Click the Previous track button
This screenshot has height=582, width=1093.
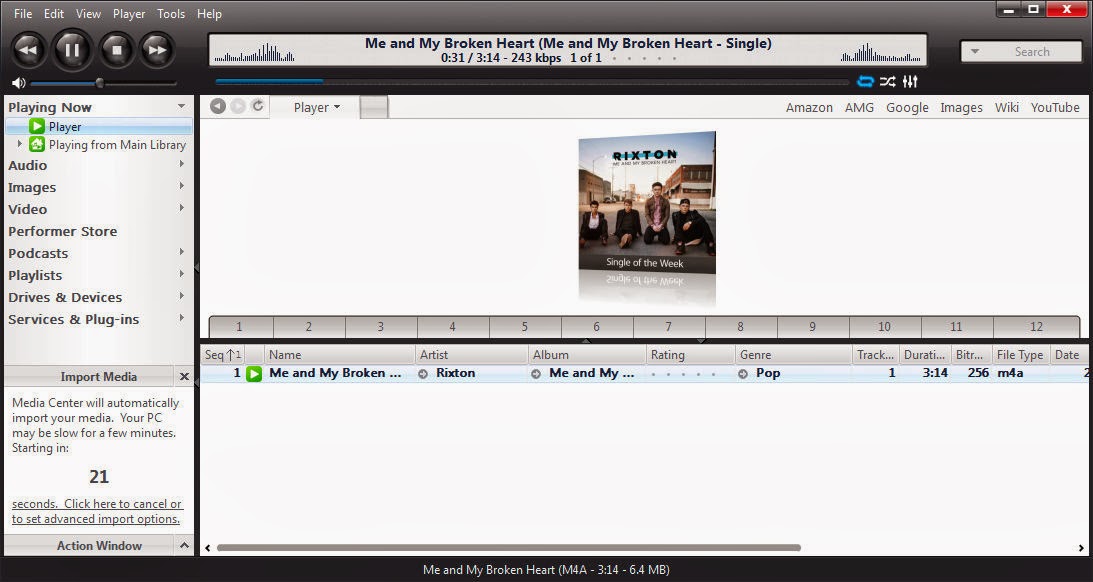coord(29,50)
